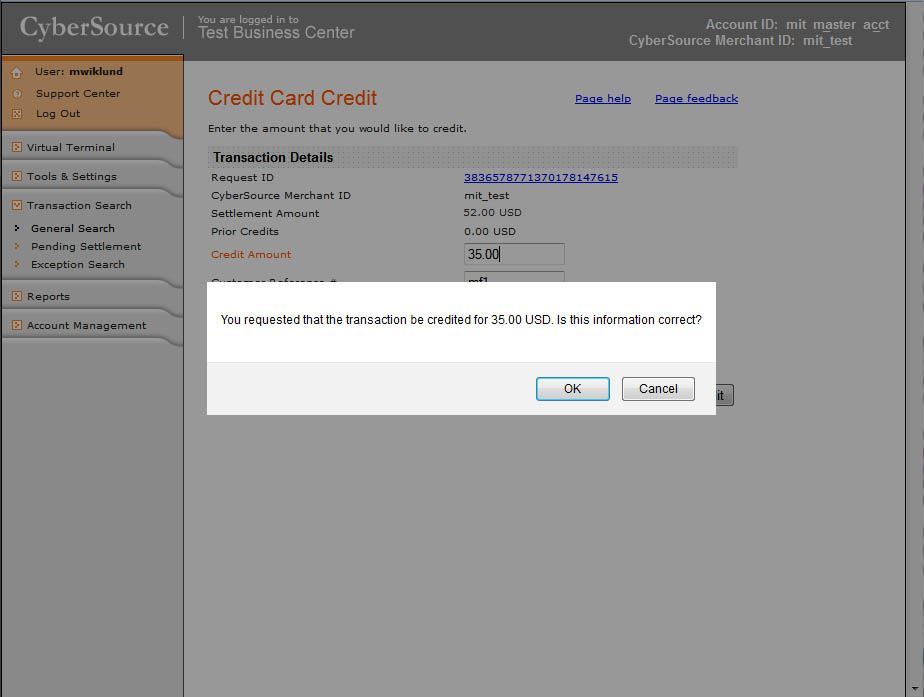Viewport: 924px width, 697px height.
Task: Open Pending Settlement in sidebar
Action: [86, 246]
